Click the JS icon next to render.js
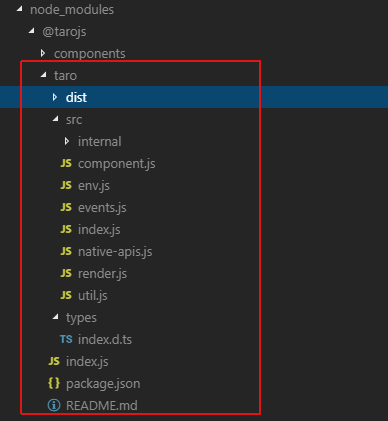Viewport: 388px width, 421px height. coord(66,273)
